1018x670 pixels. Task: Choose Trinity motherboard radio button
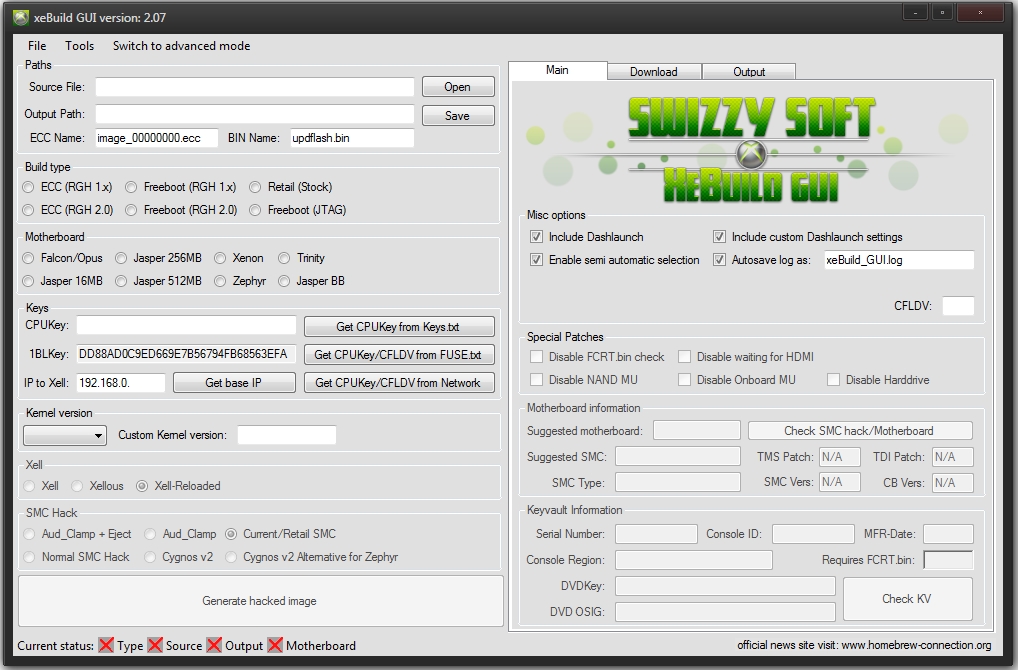tap(286, 258)
